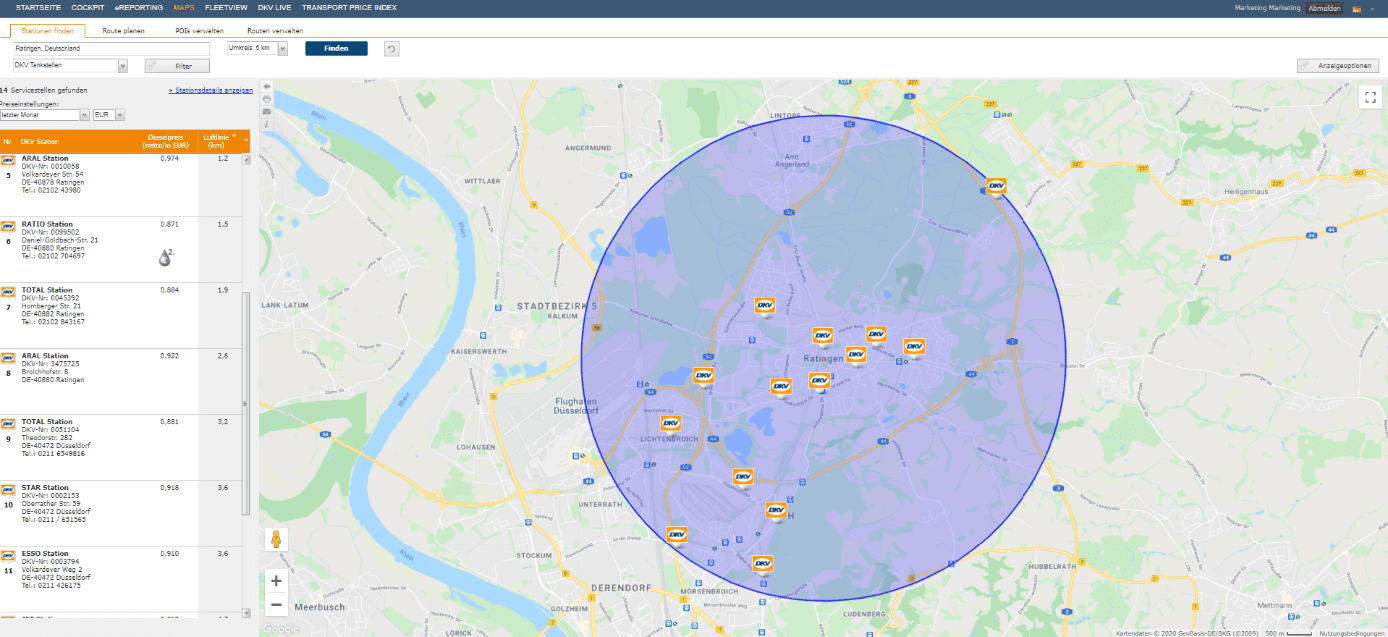
Task: Select ESSO Station name text
Action: (x=45, y=554)
